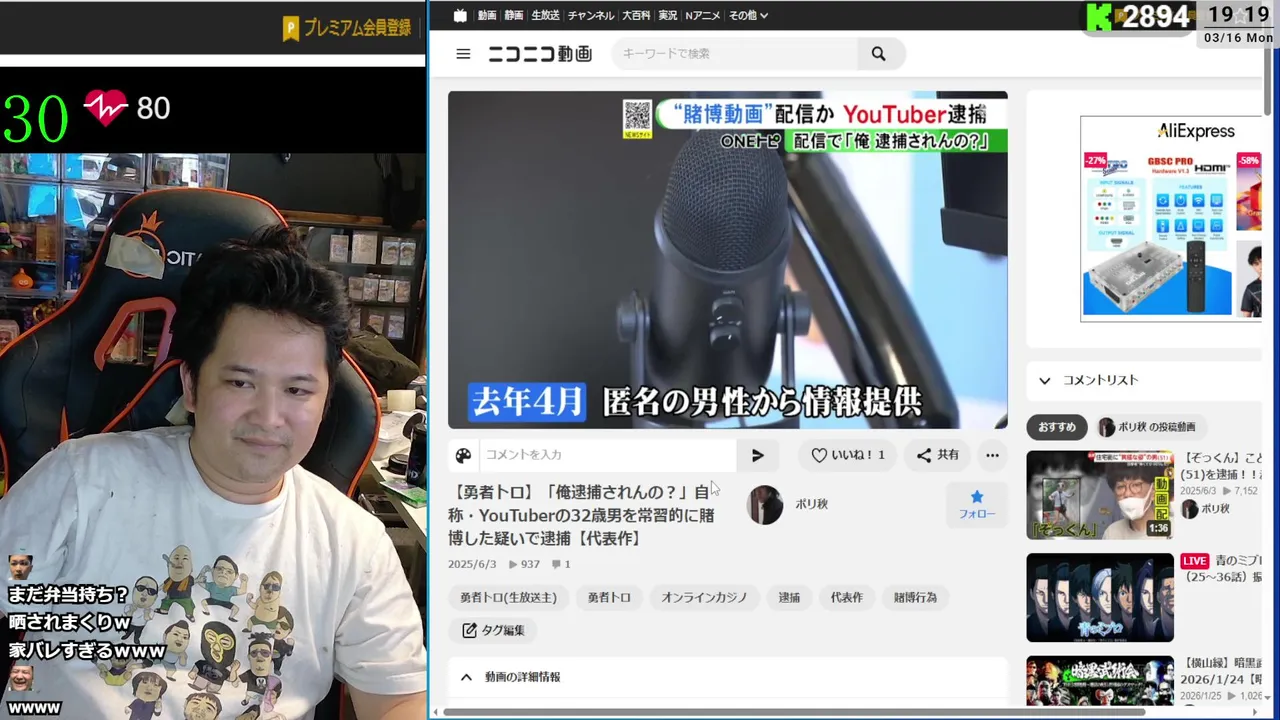Click the search magnifier button

(878, 54)
